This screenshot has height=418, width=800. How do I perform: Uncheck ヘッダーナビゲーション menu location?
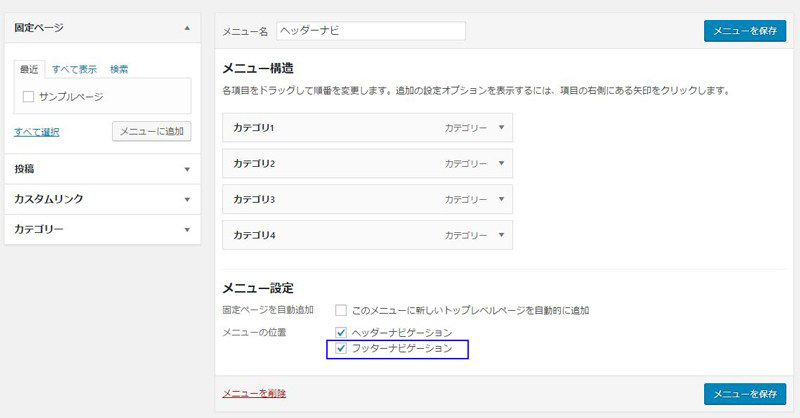click(x=341, y=333)
